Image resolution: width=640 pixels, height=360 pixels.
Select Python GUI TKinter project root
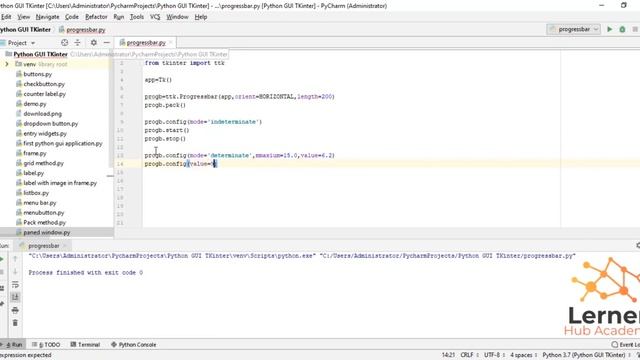(40, 54)
